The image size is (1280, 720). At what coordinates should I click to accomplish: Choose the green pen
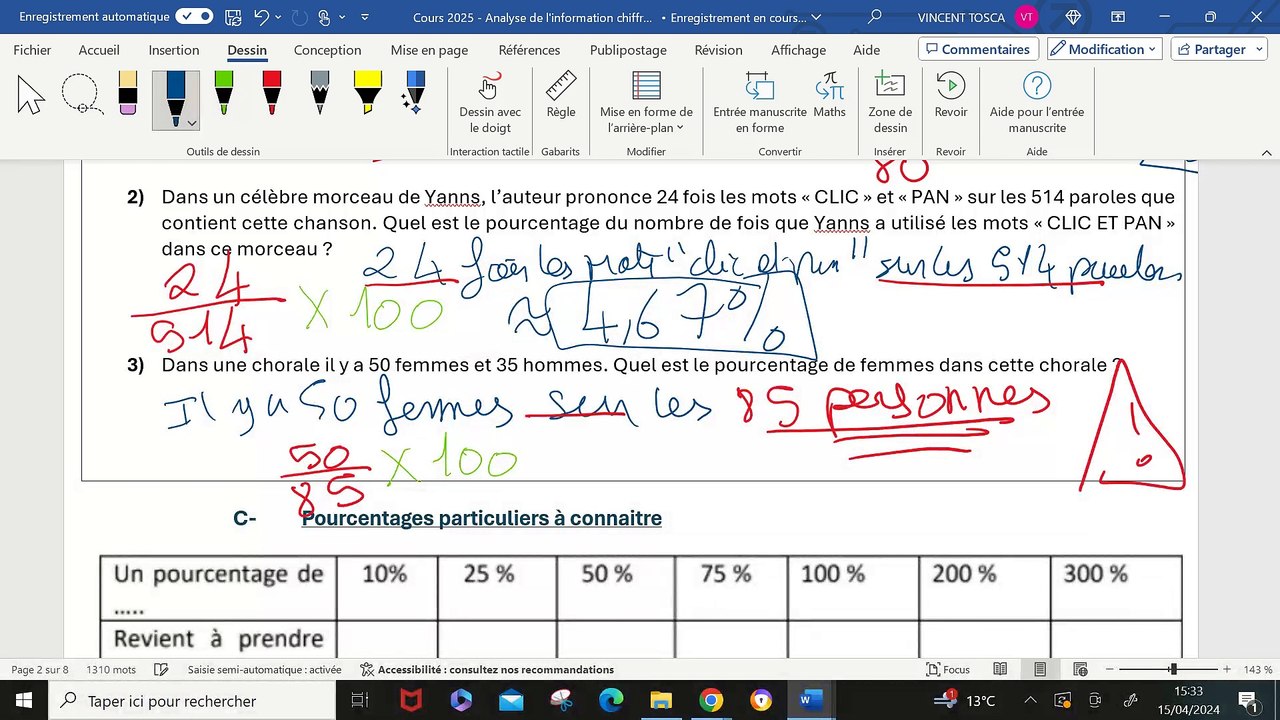[224, 93]
